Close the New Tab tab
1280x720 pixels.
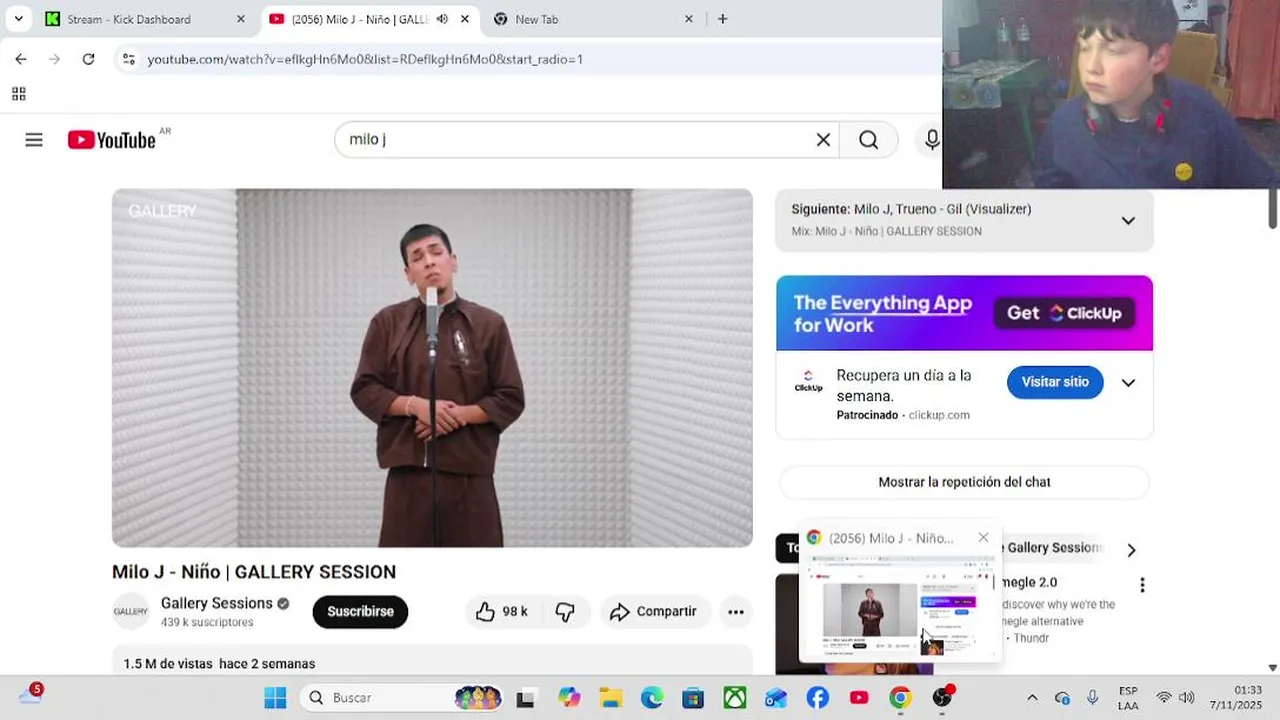688,19
